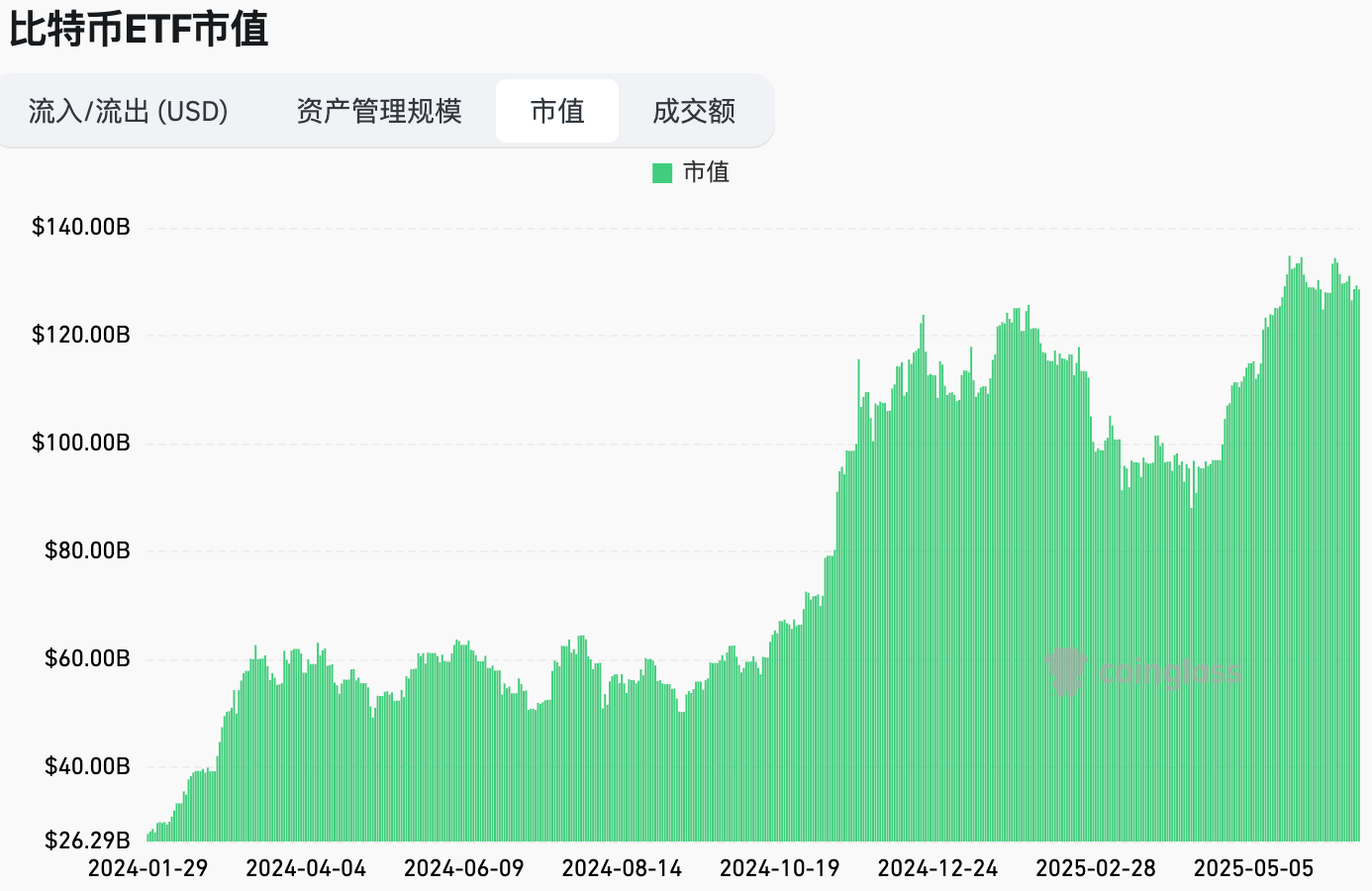Viewport: 1372px width, 891px height.
Task: Open the 资产管理规模 tab
Action: tap(379, 111)
